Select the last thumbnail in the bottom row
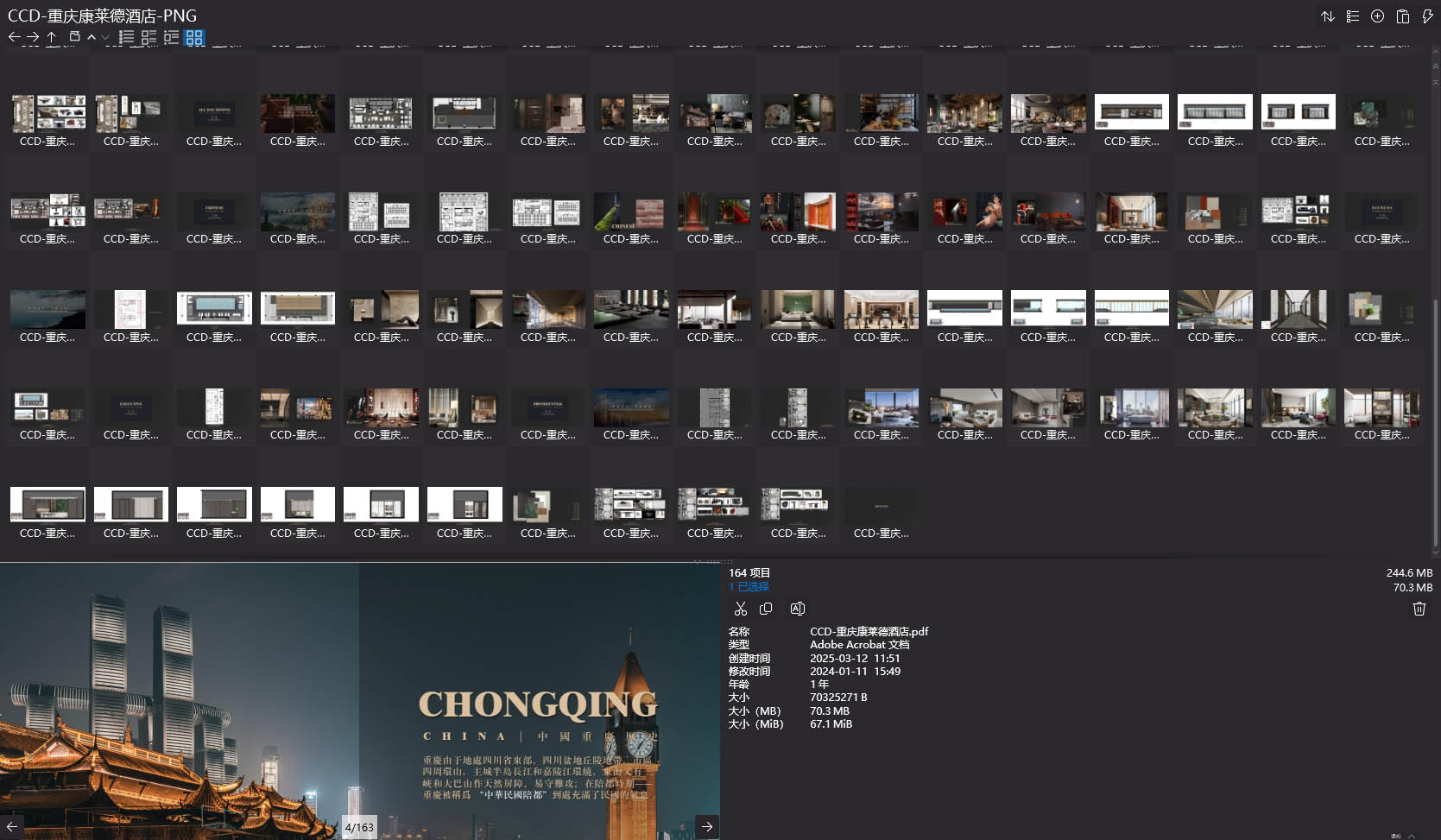The height and width of the screenshot is (840, 1441). (x=881, y=509)
